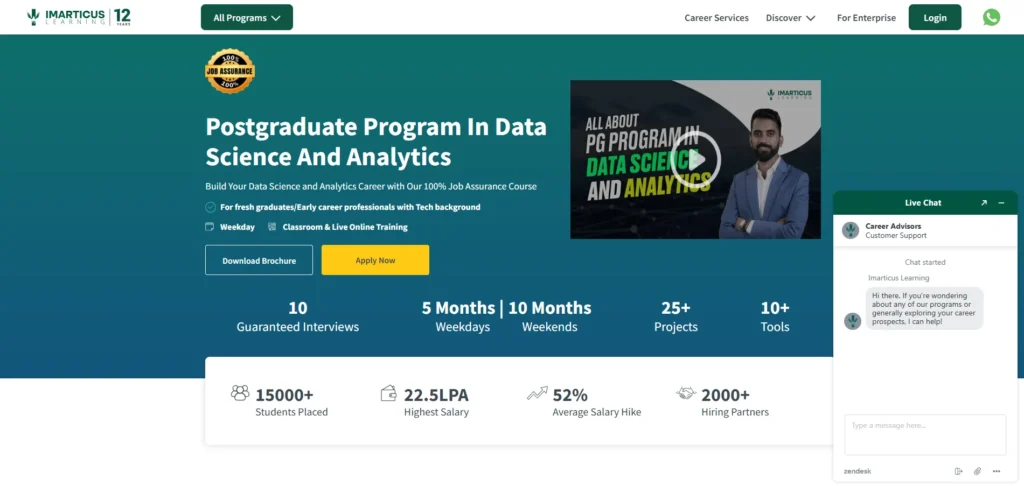Click the Job Assurance badge
This screenshot has height=486, width=1024.
tap(229, 72)
